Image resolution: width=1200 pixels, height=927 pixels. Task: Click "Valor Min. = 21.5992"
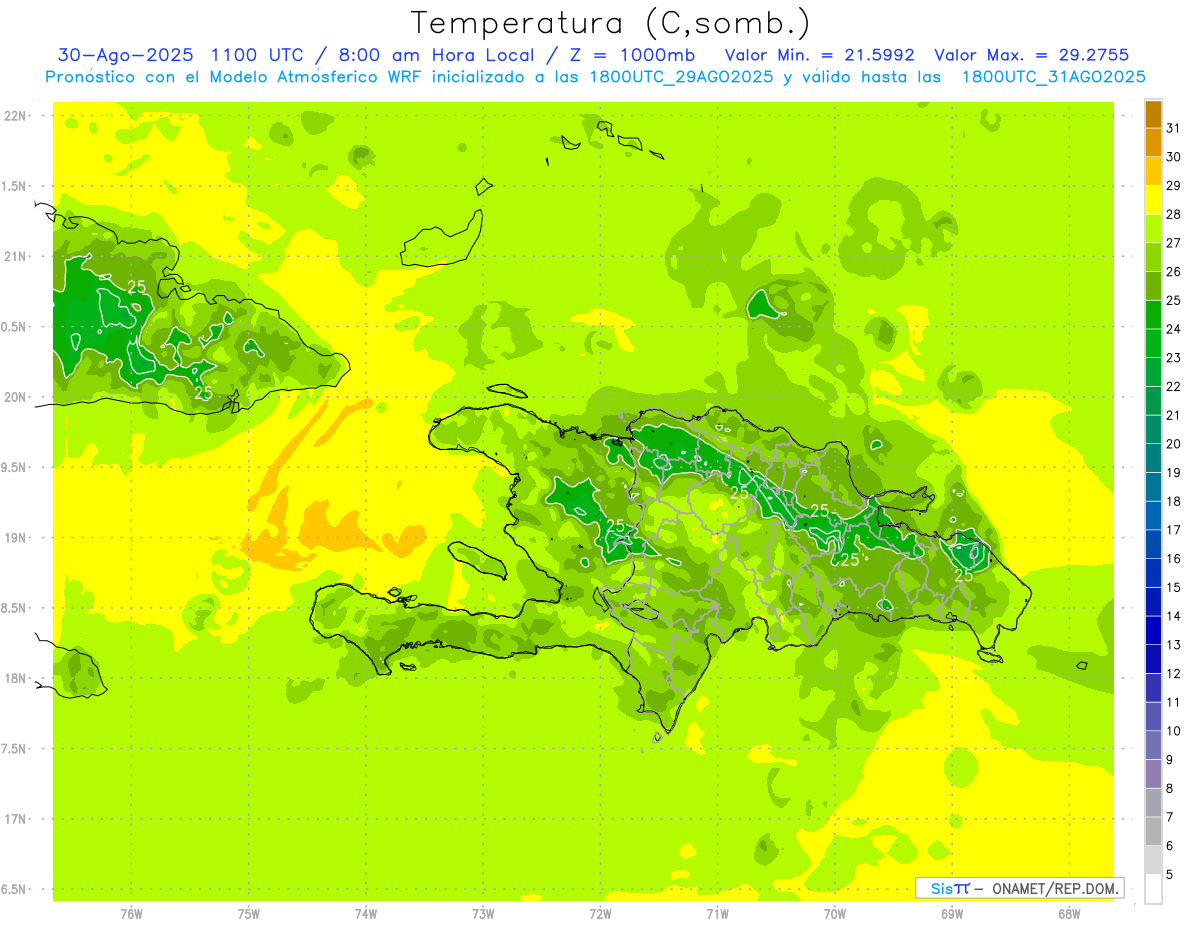(820, 55)
